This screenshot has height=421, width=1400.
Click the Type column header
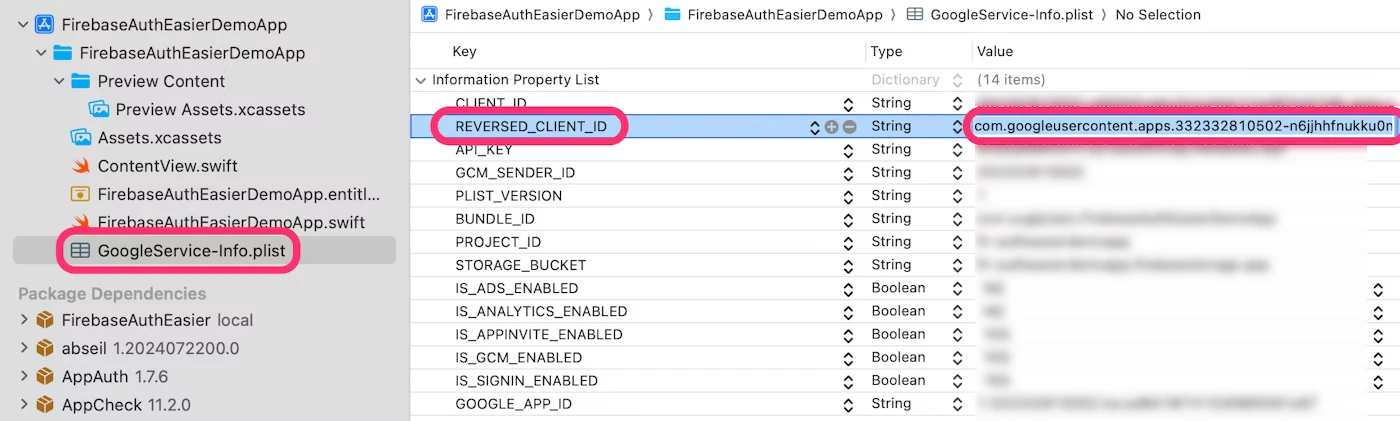[x=886, y=51]
